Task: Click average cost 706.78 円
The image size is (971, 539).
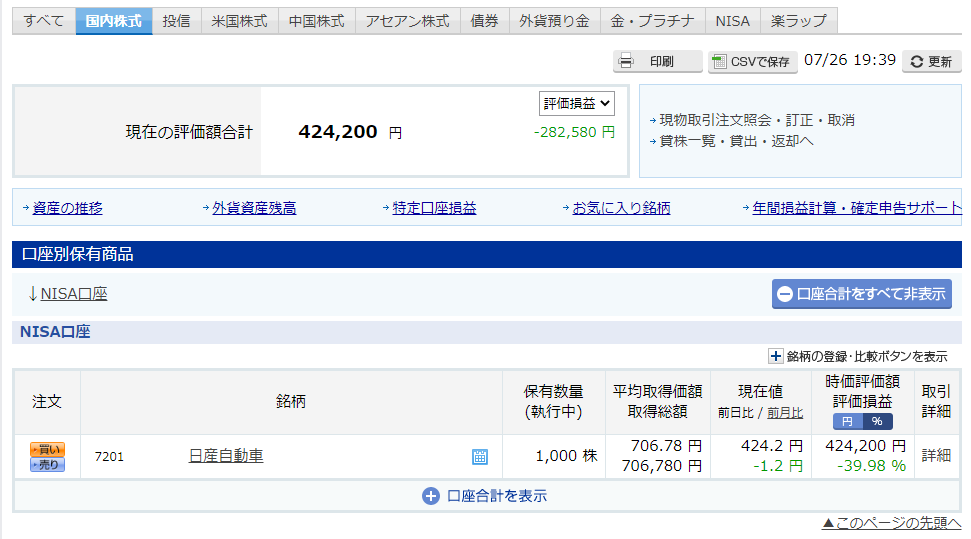Action: 666,445
